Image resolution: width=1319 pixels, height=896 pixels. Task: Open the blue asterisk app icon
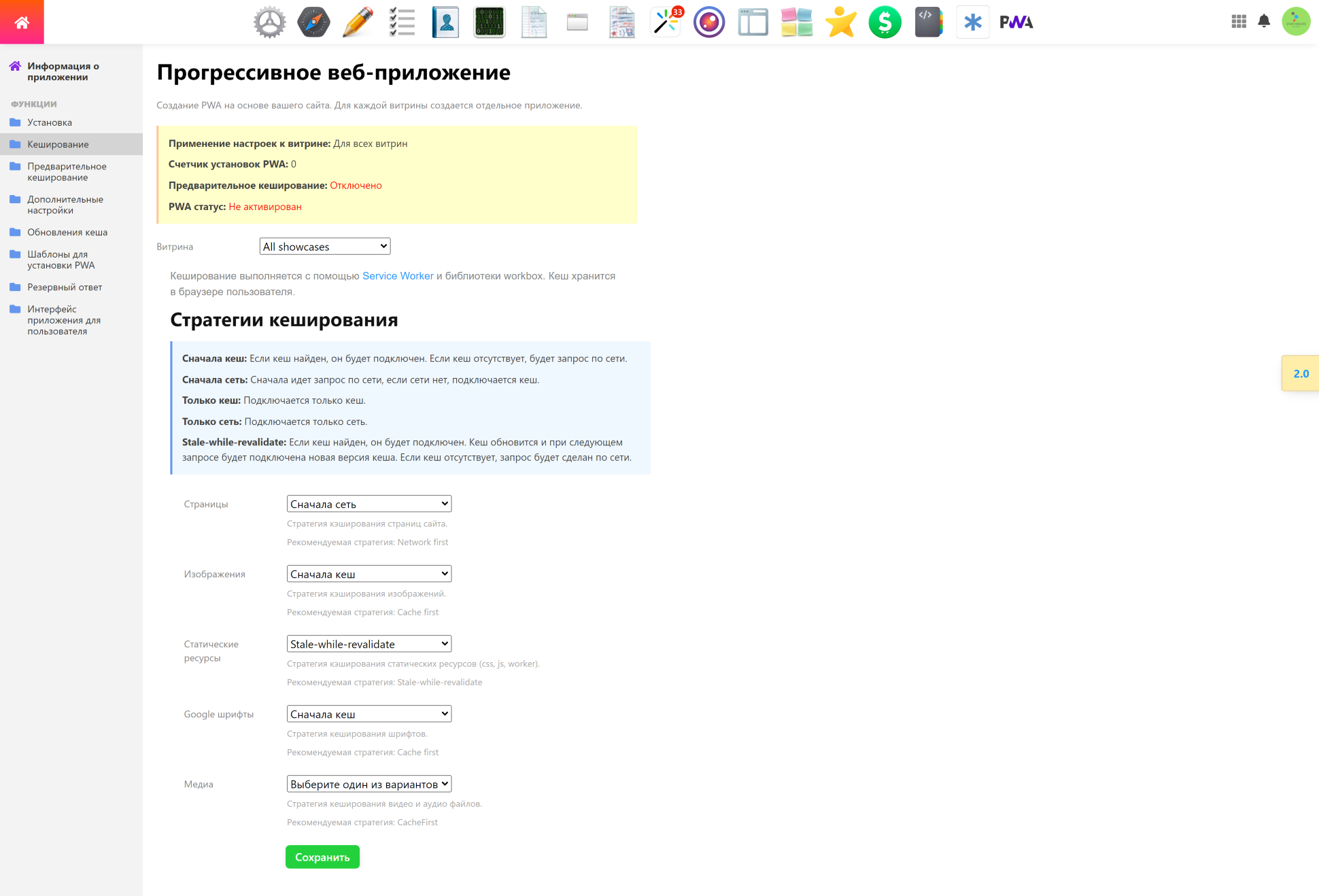point(973,22)
